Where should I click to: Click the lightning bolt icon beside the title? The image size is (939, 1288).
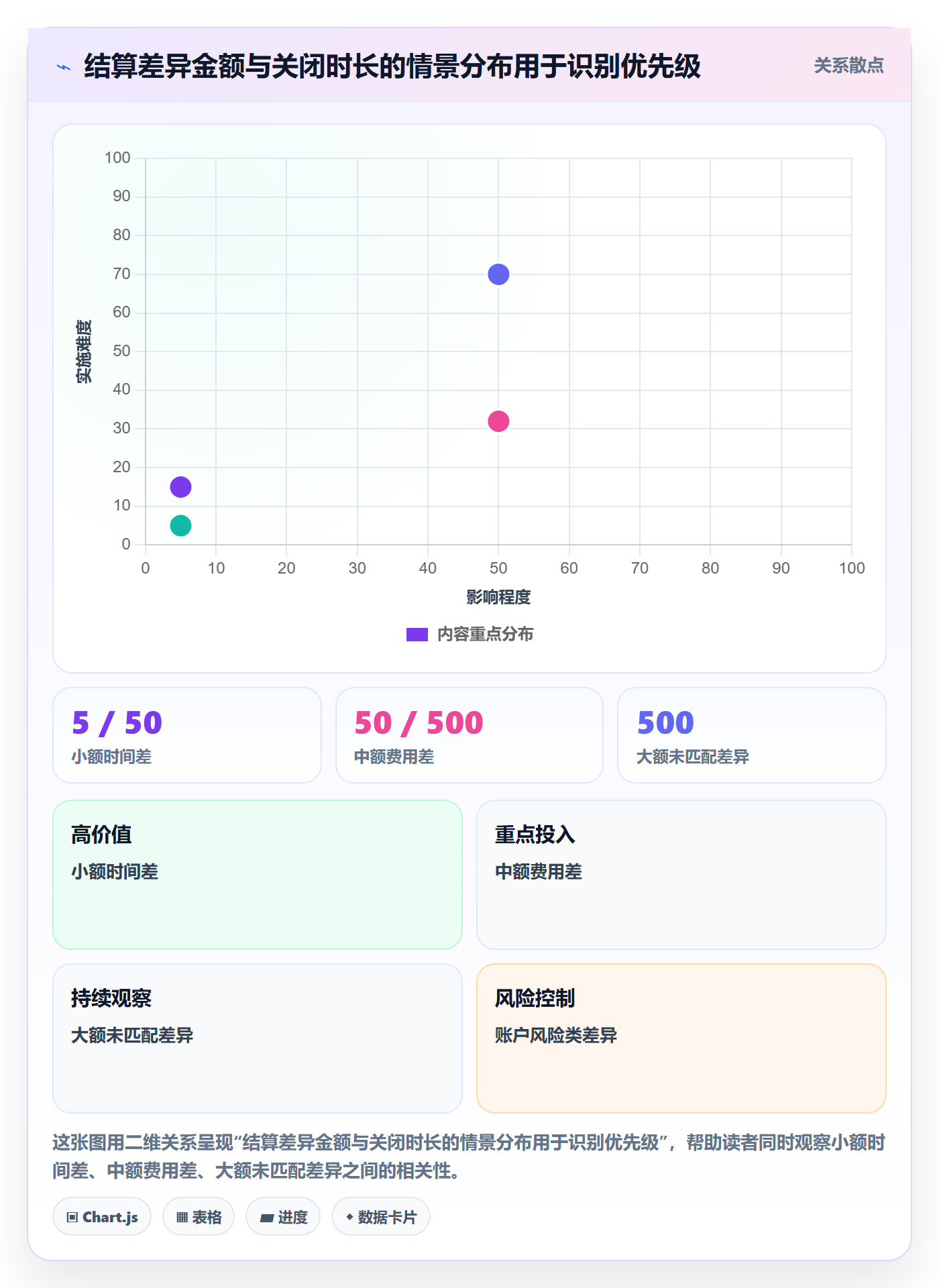pyautogui.click(x=64, y=67)
